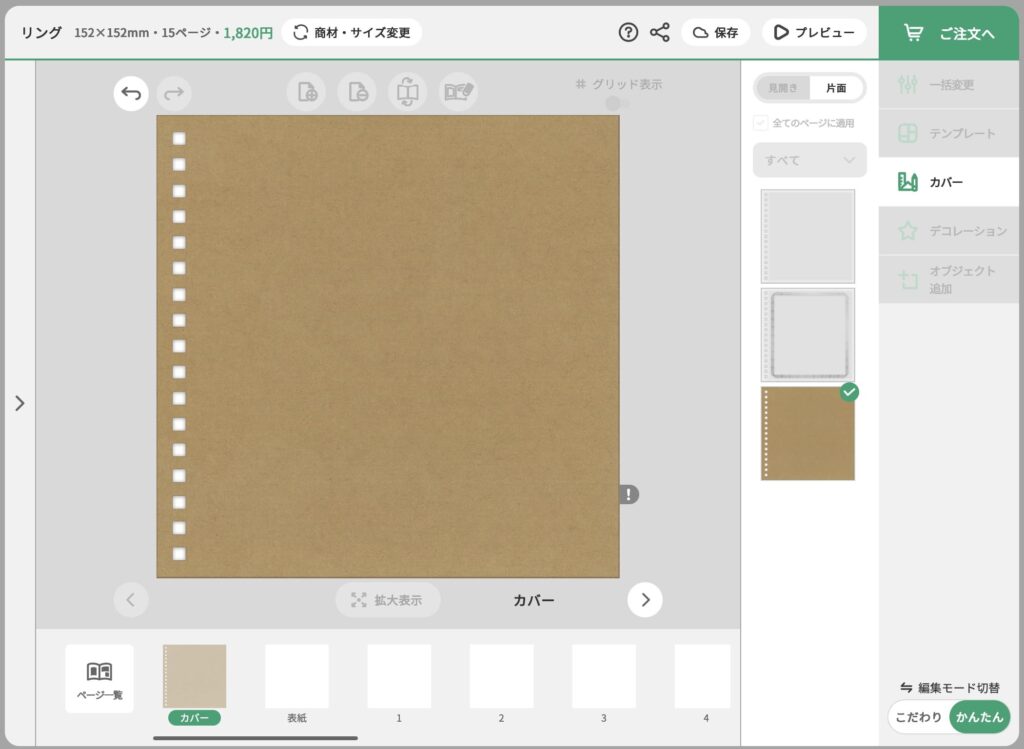The height and width of the screenshot is (749, 1024).
Task: Select the 表紙 page thumbnail
Action: [x=297, y=677]
